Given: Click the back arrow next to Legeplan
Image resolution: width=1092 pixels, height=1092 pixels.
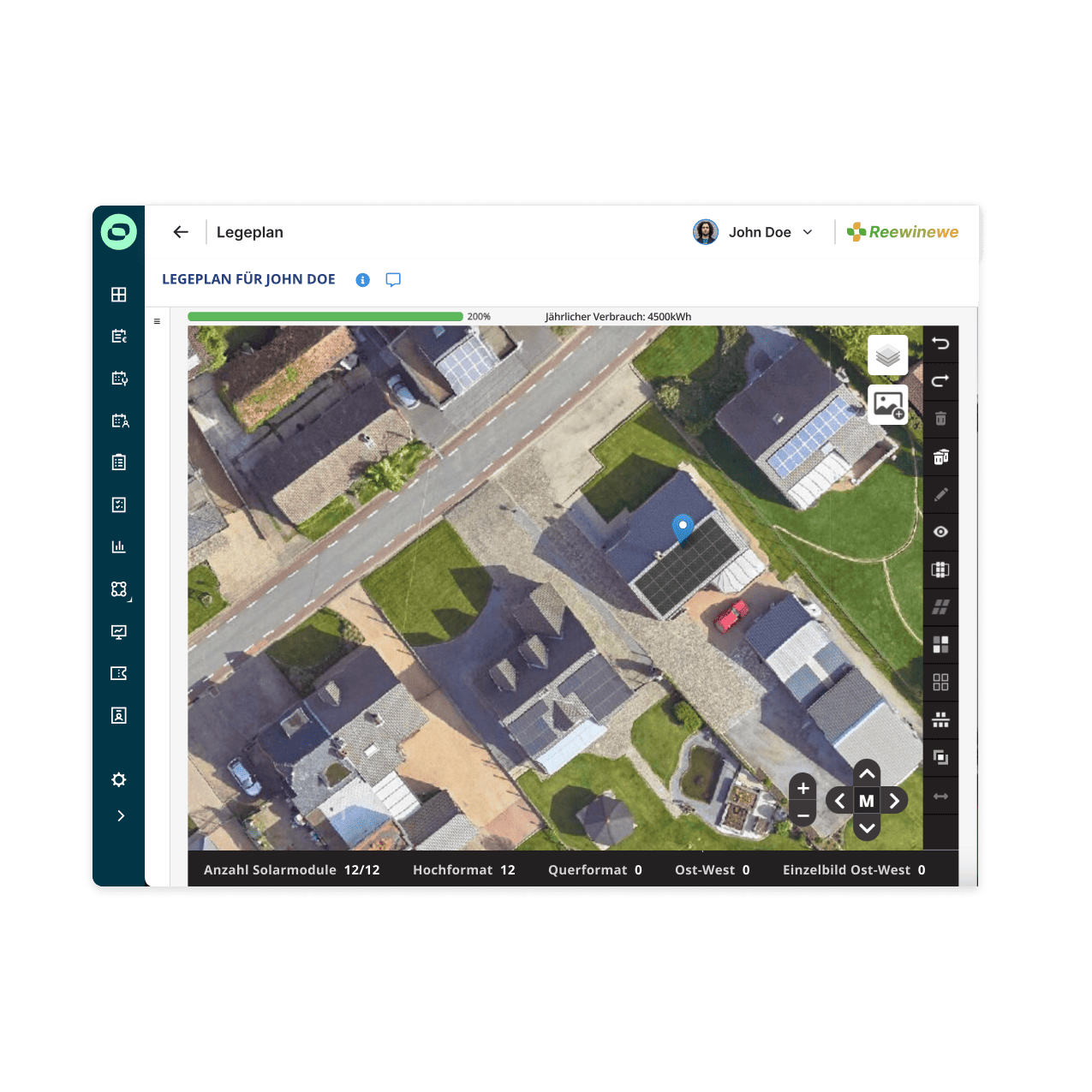Looking at the screenshot, I should tap(180, 232).
